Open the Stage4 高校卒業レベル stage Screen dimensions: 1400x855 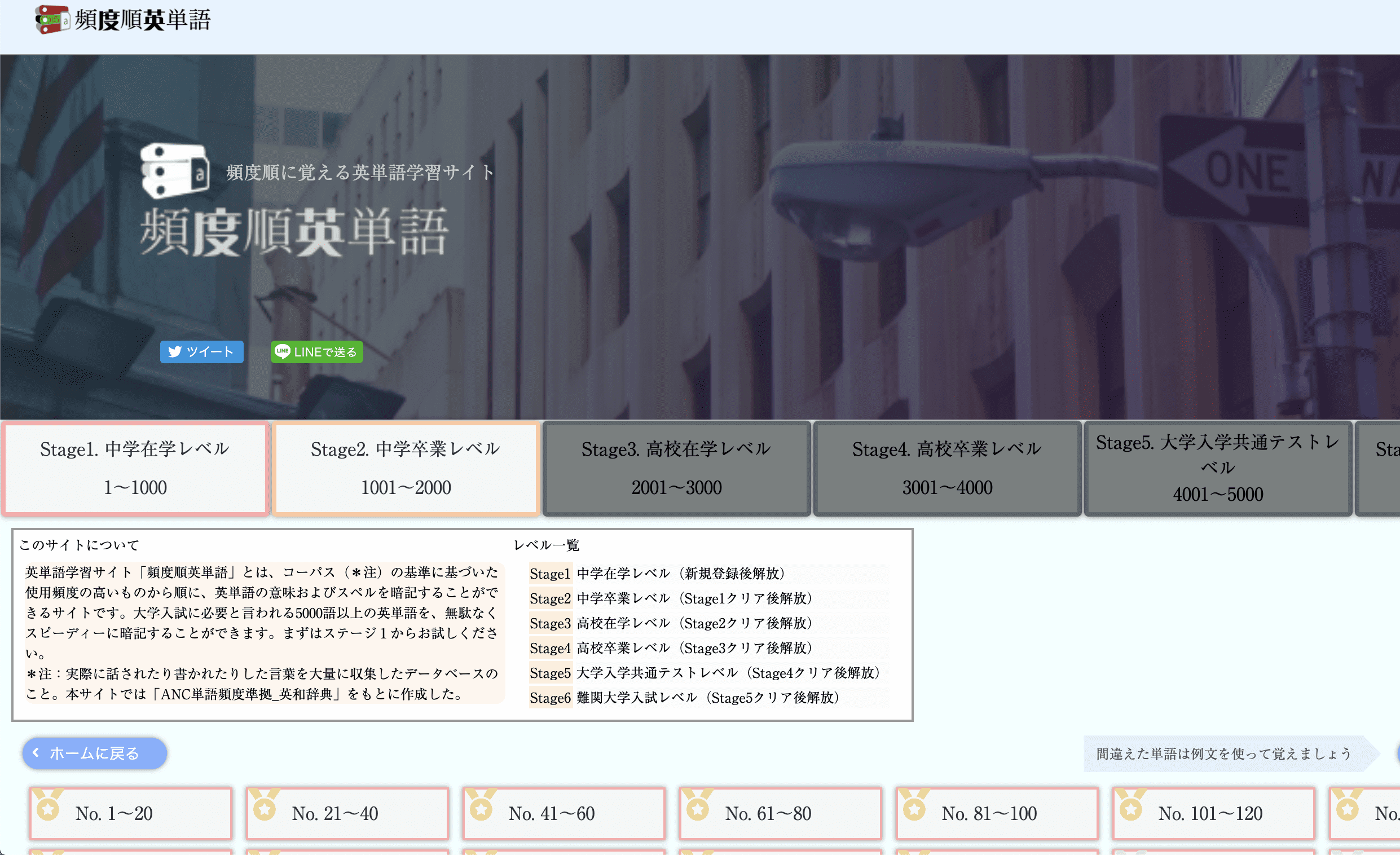coord(946,468)
